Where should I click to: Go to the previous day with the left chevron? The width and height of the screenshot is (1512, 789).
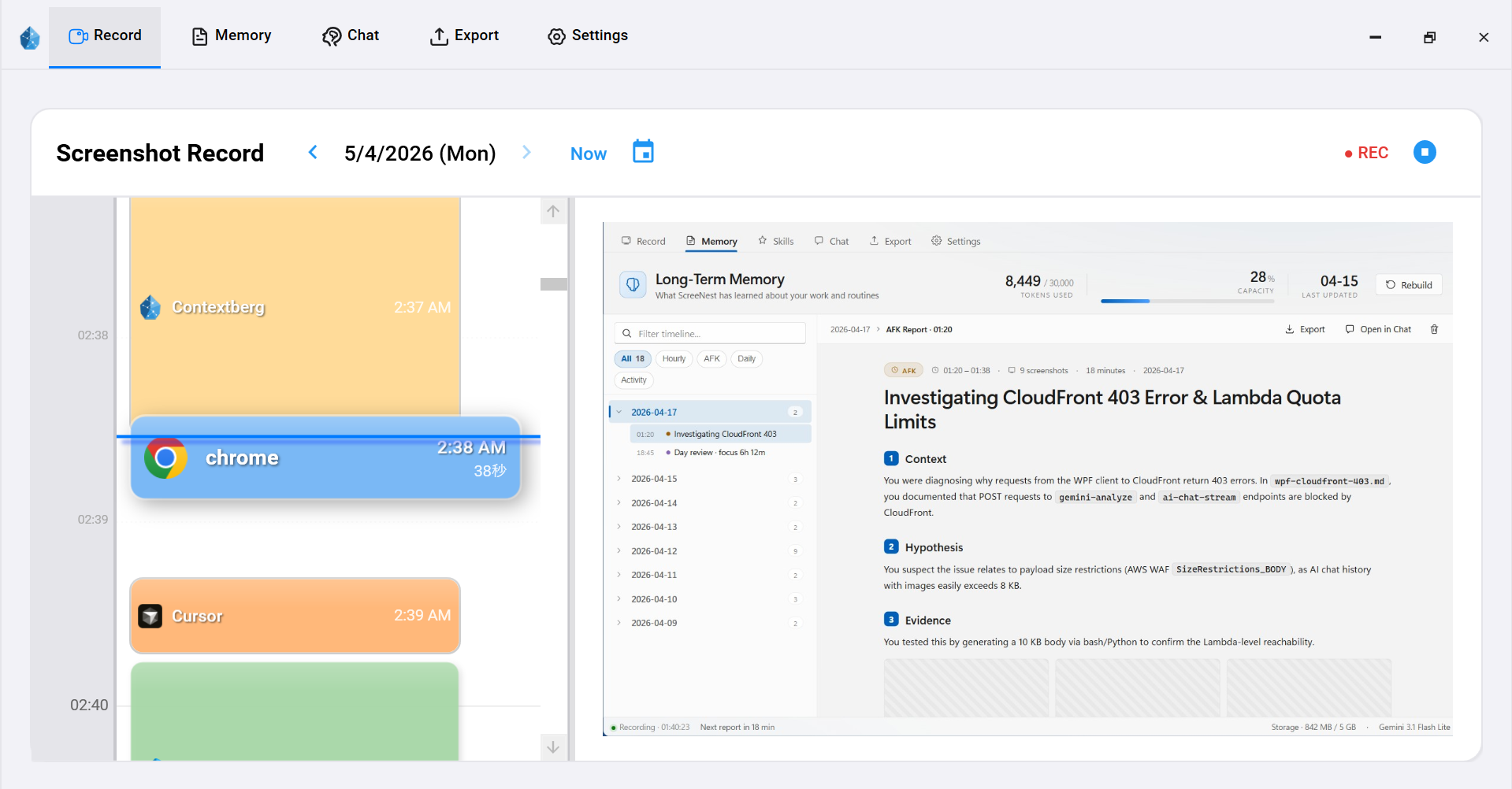tap(313, 152)
